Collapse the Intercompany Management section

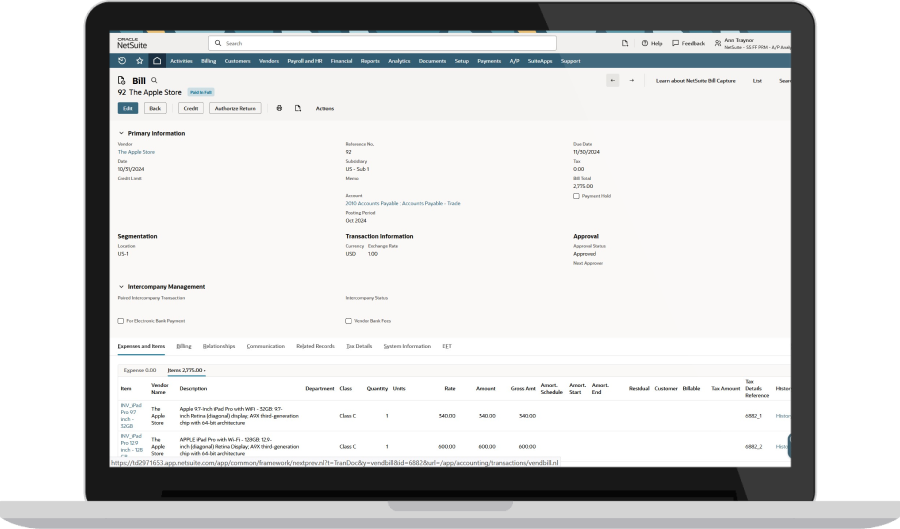tap(121, 287)
